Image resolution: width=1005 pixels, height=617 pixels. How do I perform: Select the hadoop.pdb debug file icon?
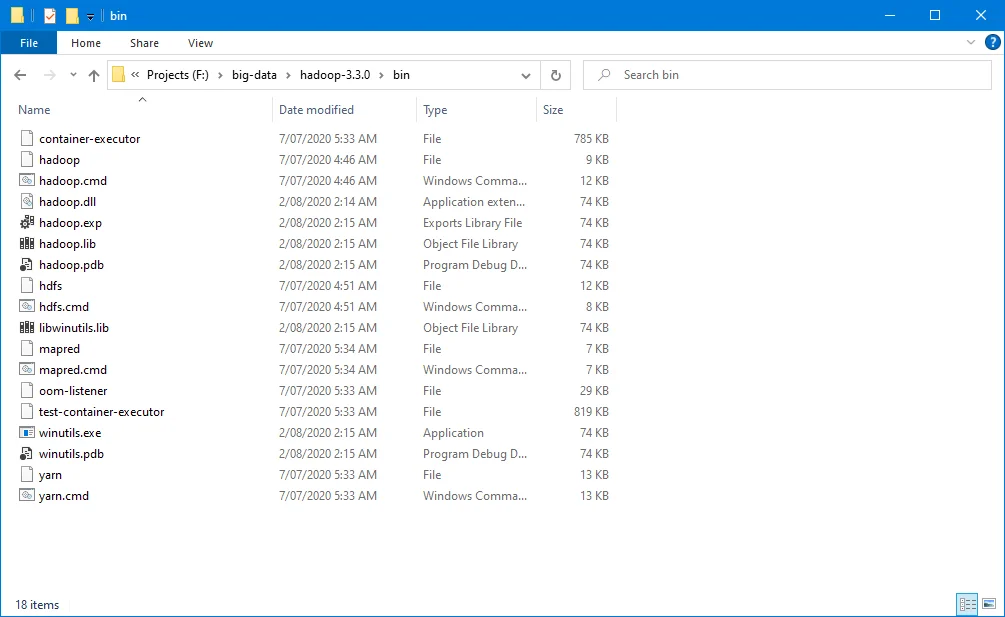click(x=27, y=265)
